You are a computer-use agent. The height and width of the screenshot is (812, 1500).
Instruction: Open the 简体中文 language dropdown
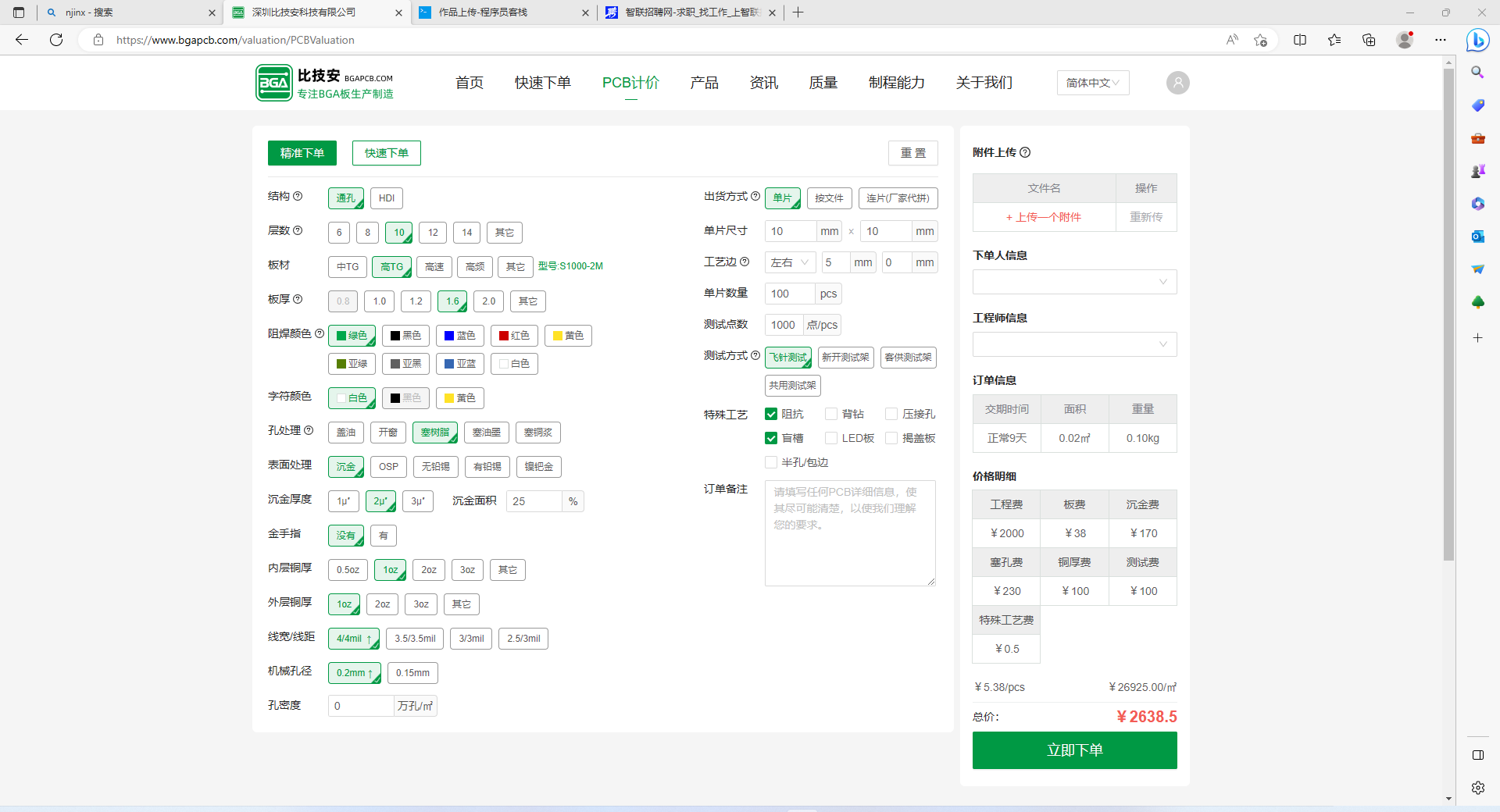tap(1093, 83)
